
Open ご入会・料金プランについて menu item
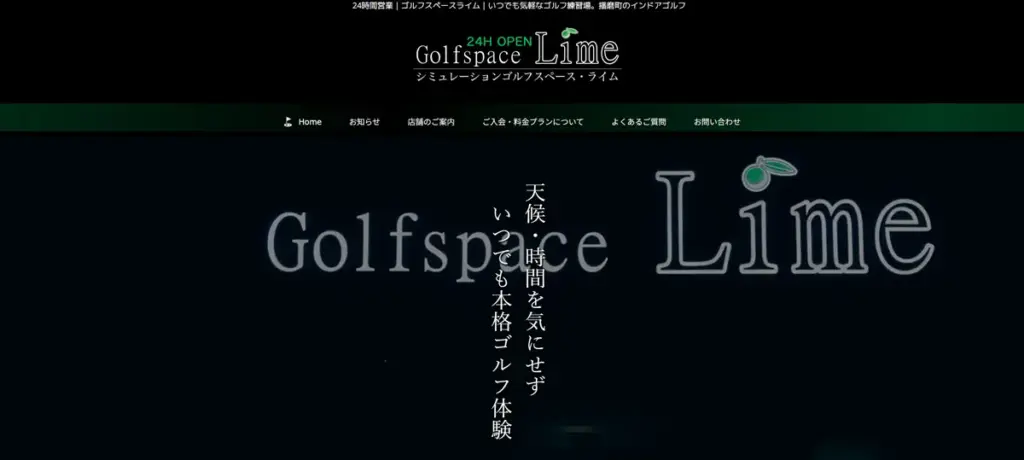pos(532,122)
